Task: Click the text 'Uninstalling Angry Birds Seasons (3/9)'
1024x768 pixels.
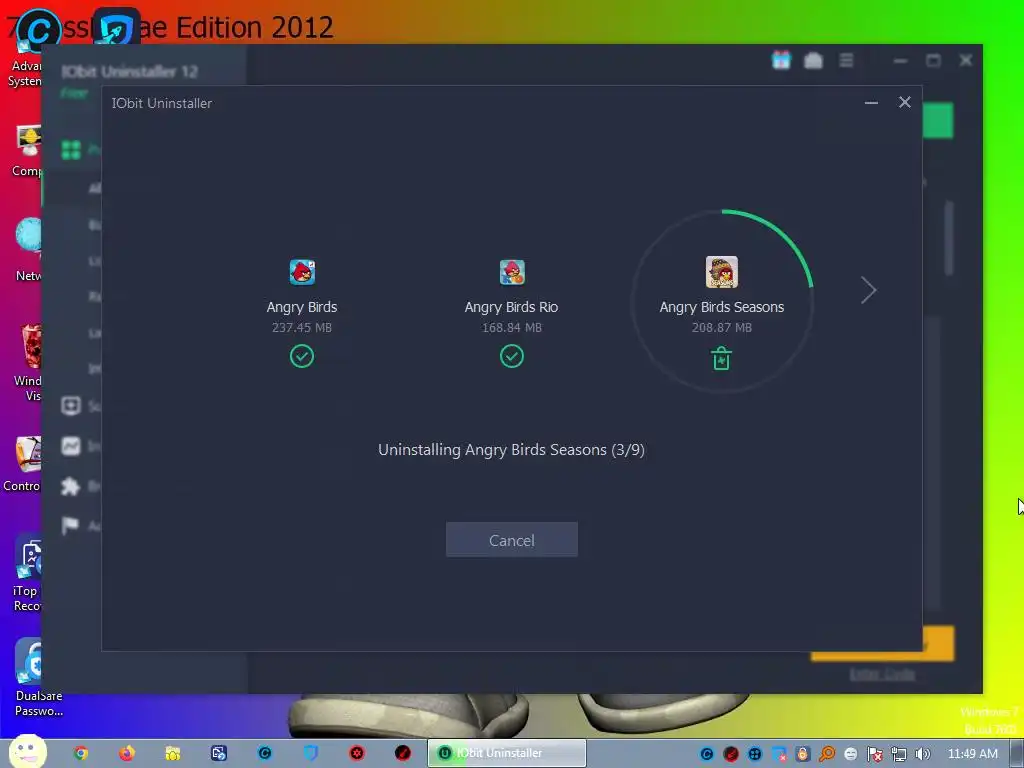Action: [511, 450]
